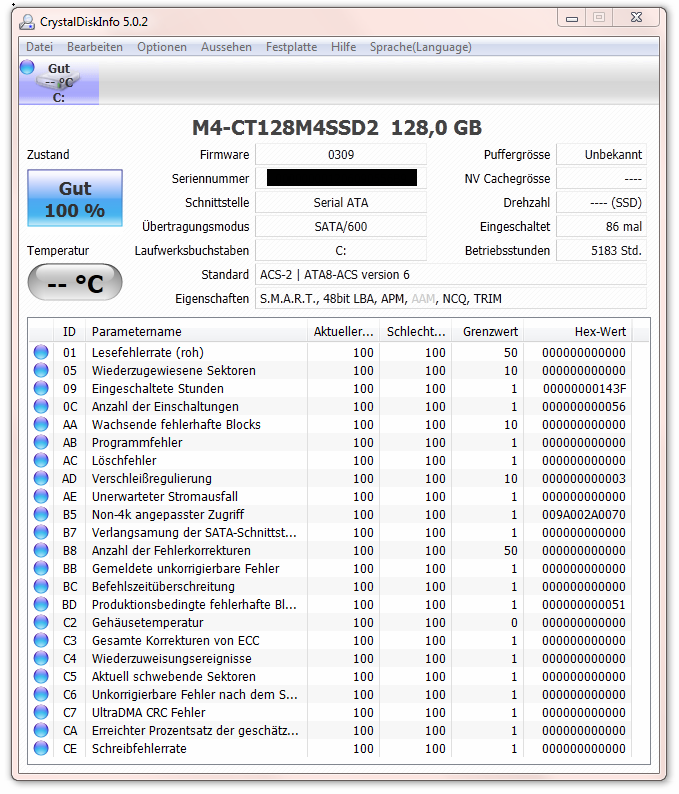This screenshot has width=679, height=794.
Task: Select the 'UltraDMA CRC Fehler' parameter name
Action: tap(148, 712)
